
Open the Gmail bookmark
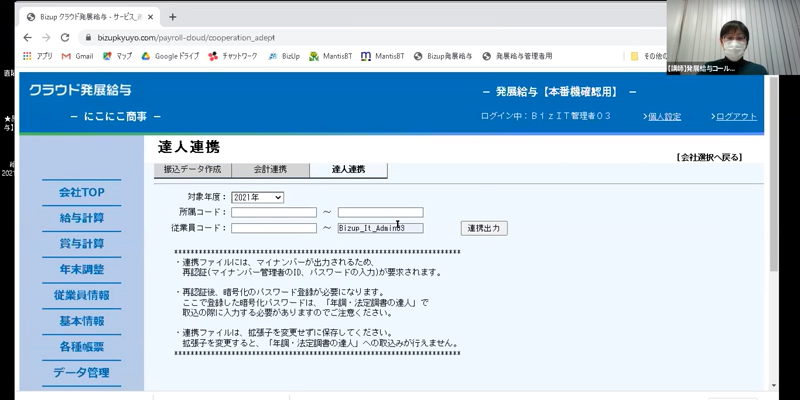coord(78,56)
